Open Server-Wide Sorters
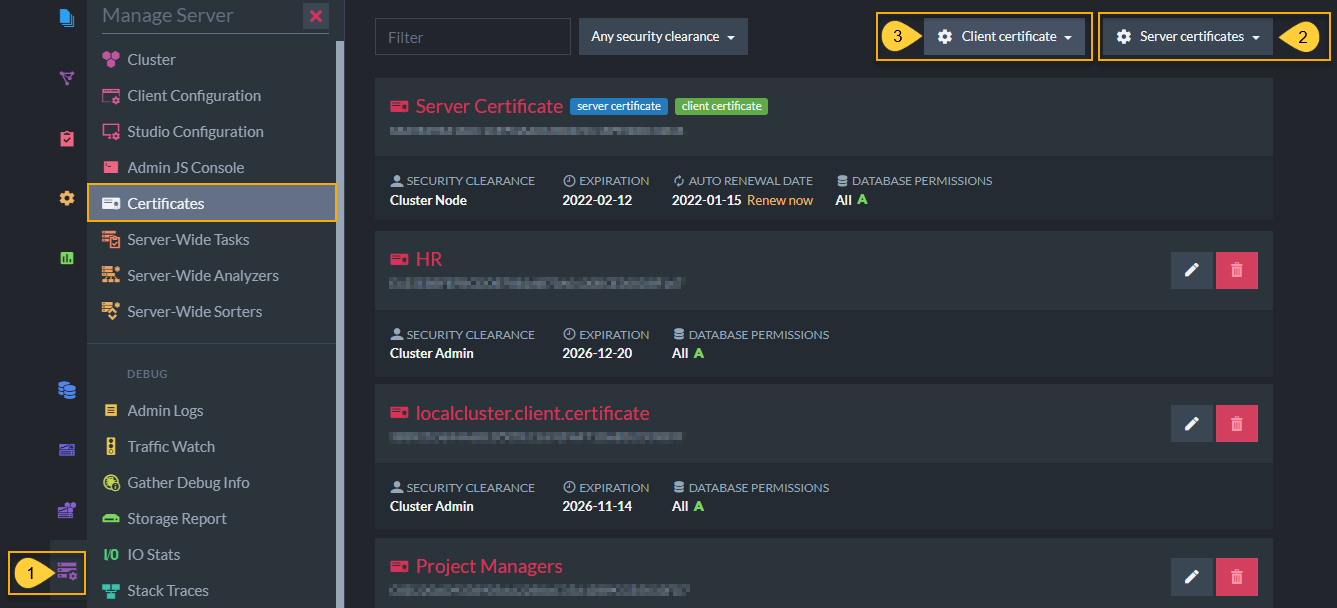This screenshot has height=608, width=1337. click(212, 312)
